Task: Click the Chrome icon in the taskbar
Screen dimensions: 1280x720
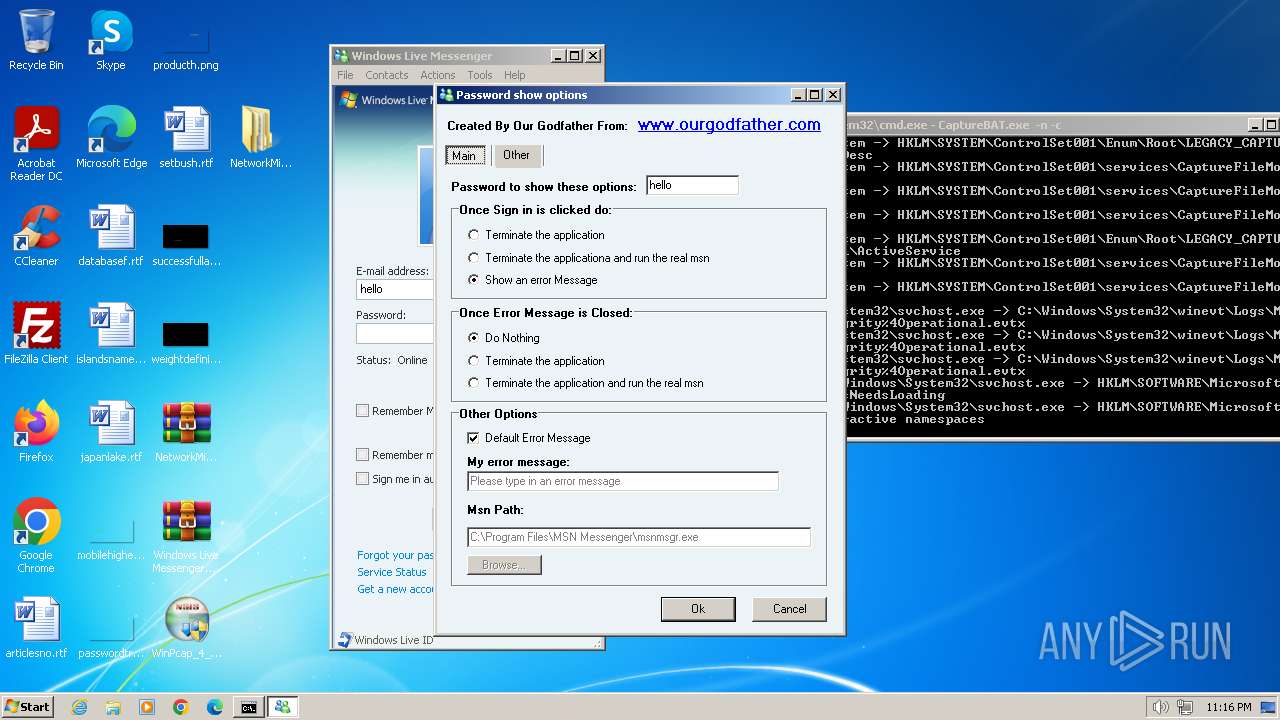Action: (181, 707)
